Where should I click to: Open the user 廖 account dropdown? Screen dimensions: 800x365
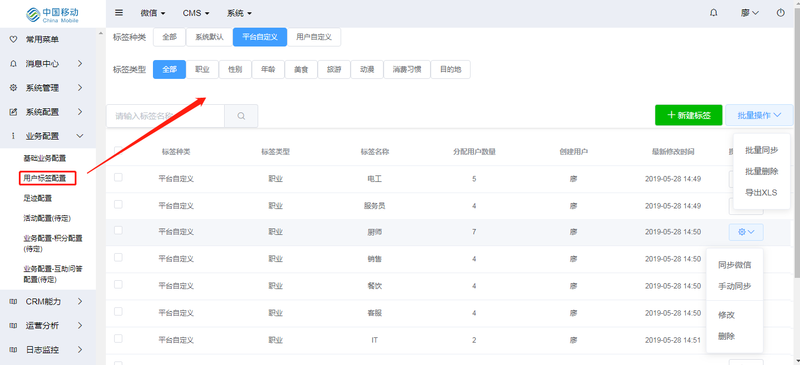click(x=750, y=13)
